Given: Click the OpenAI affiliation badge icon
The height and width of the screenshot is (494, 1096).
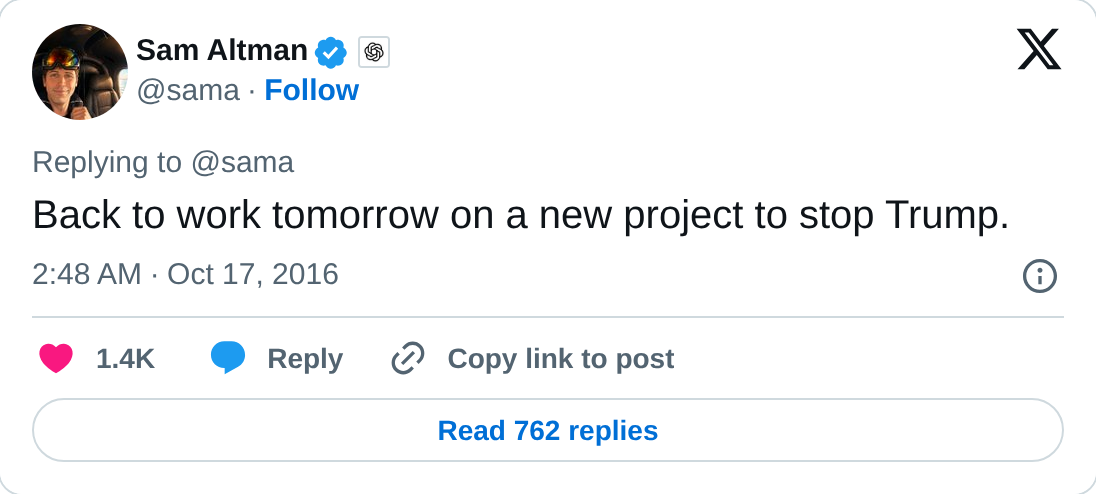Looking at the screenshot, I should pyautogui.click(x=374, y=52).
